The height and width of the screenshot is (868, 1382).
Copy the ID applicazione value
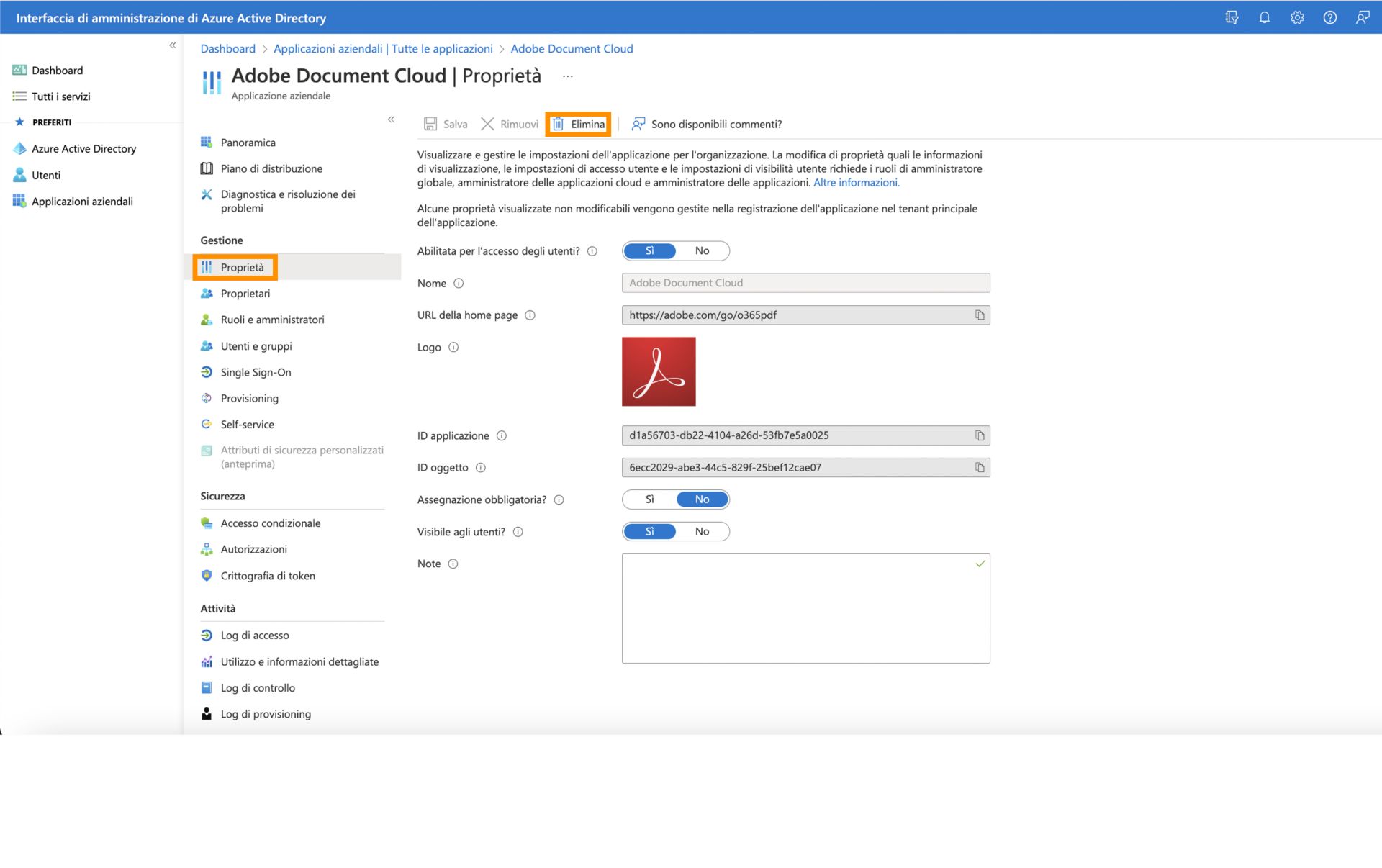pyautogui.click(x=980, y=435)
